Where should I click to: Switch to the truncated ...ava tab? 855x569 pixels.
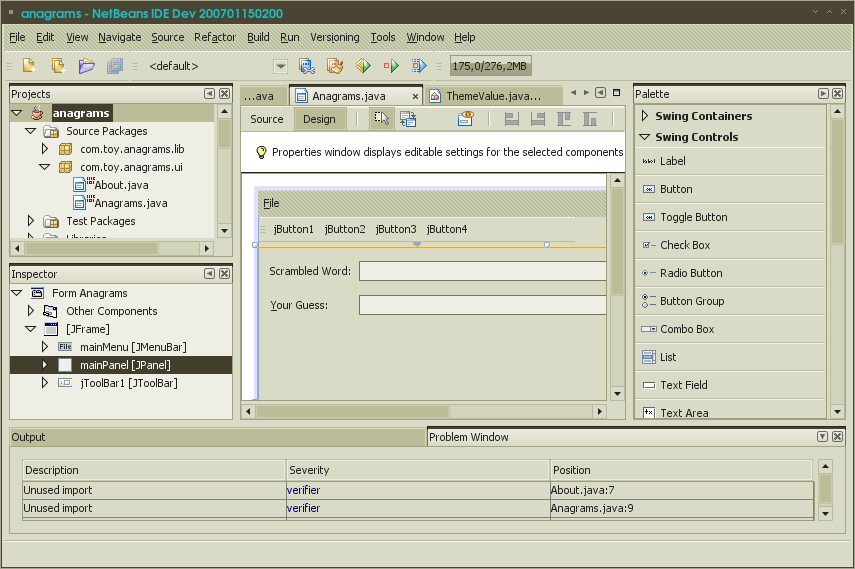coord(264,96)
